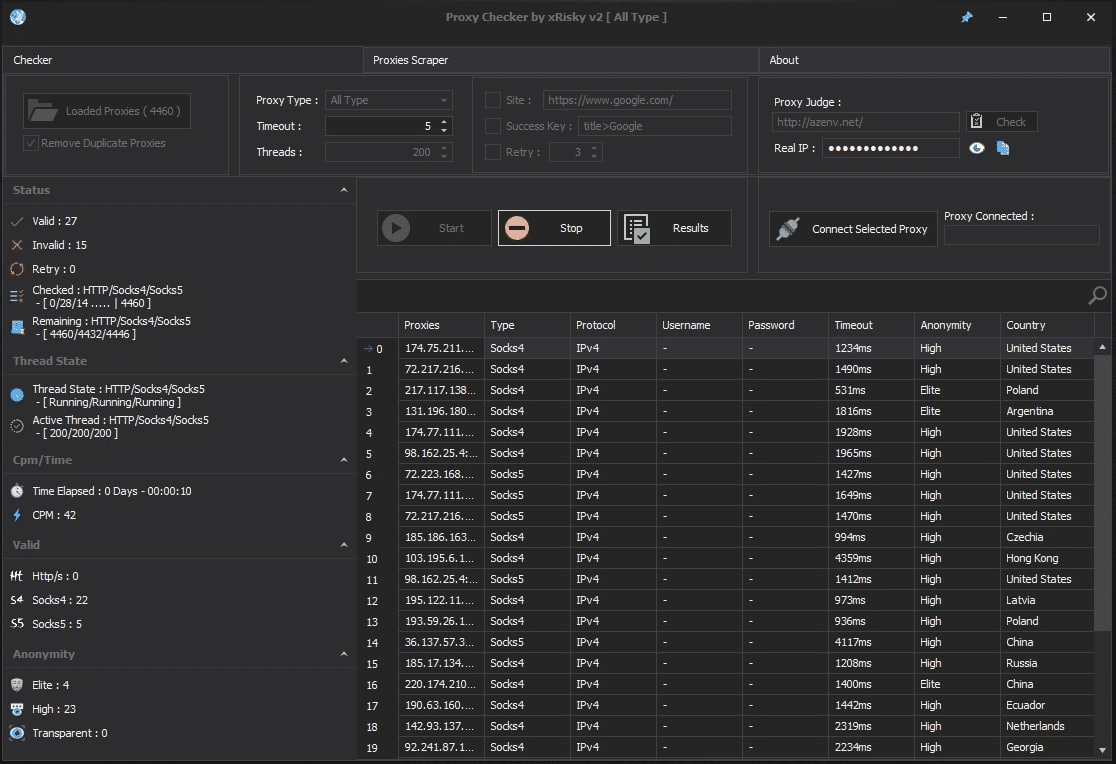The image size is (1116, 764).
Task: Click the app globe logo in title bar
Action: (x=17, y=17)
